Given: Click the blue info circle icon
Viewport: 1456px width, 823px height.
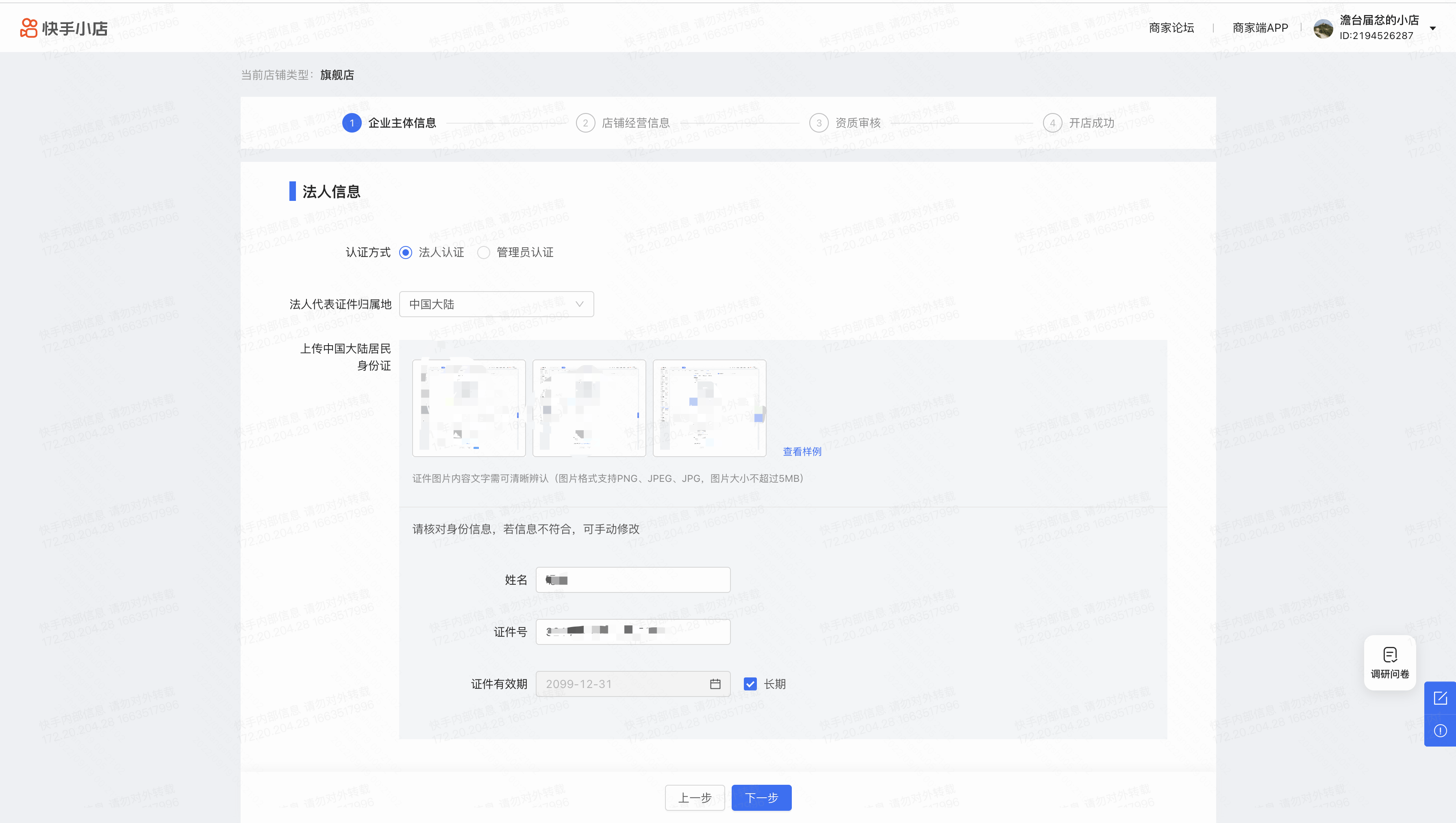Looking at the screenshot, I should (x=1440, y=730).
